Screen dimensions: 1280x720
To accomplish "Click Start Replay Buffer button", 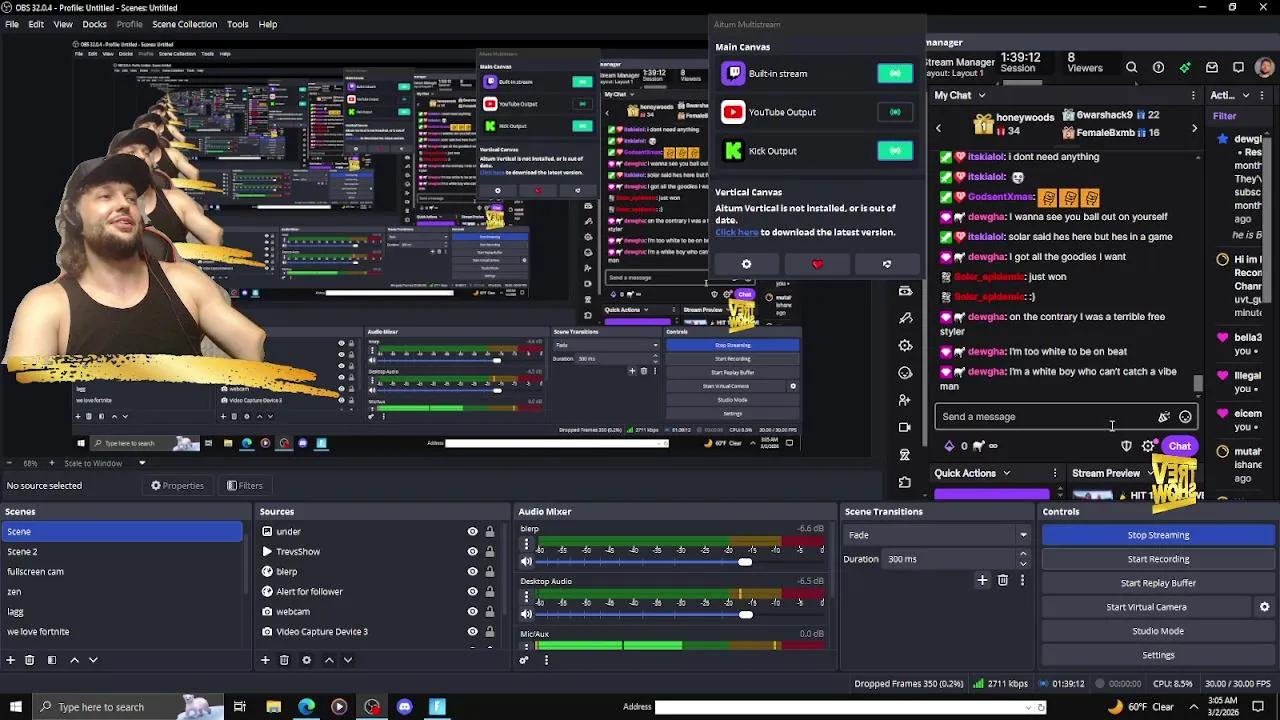I will [x=1158, y=583].
